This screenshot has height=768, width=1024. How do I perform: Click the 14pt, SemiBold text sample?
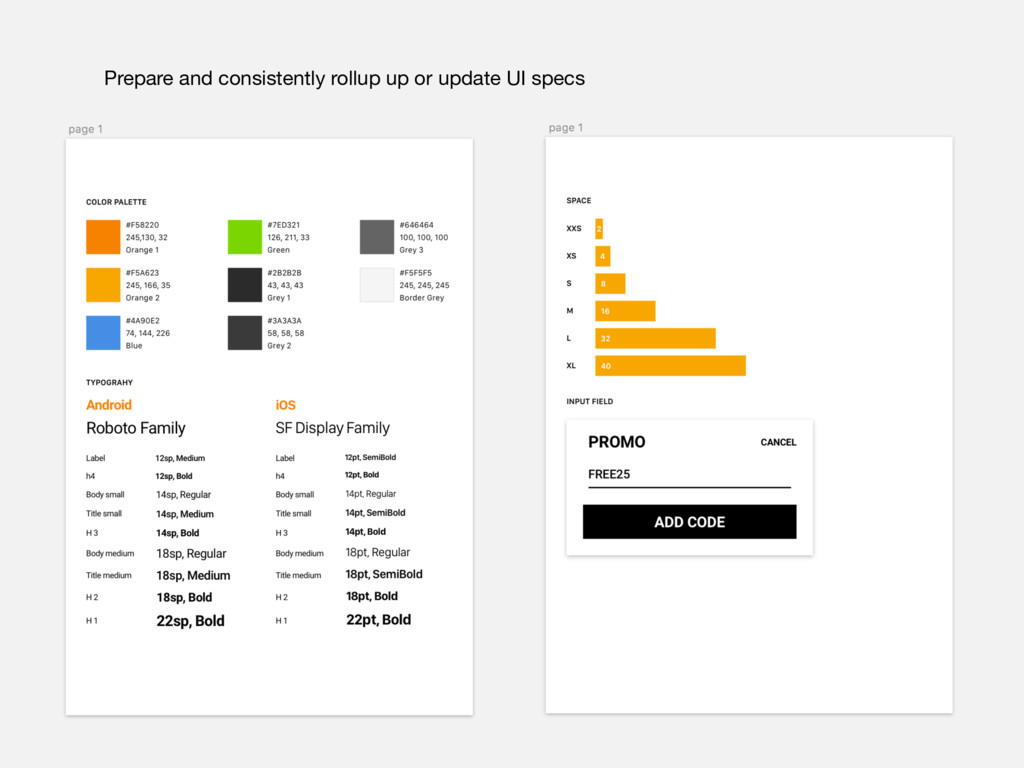pyautogui.click(x=376, y=513)
